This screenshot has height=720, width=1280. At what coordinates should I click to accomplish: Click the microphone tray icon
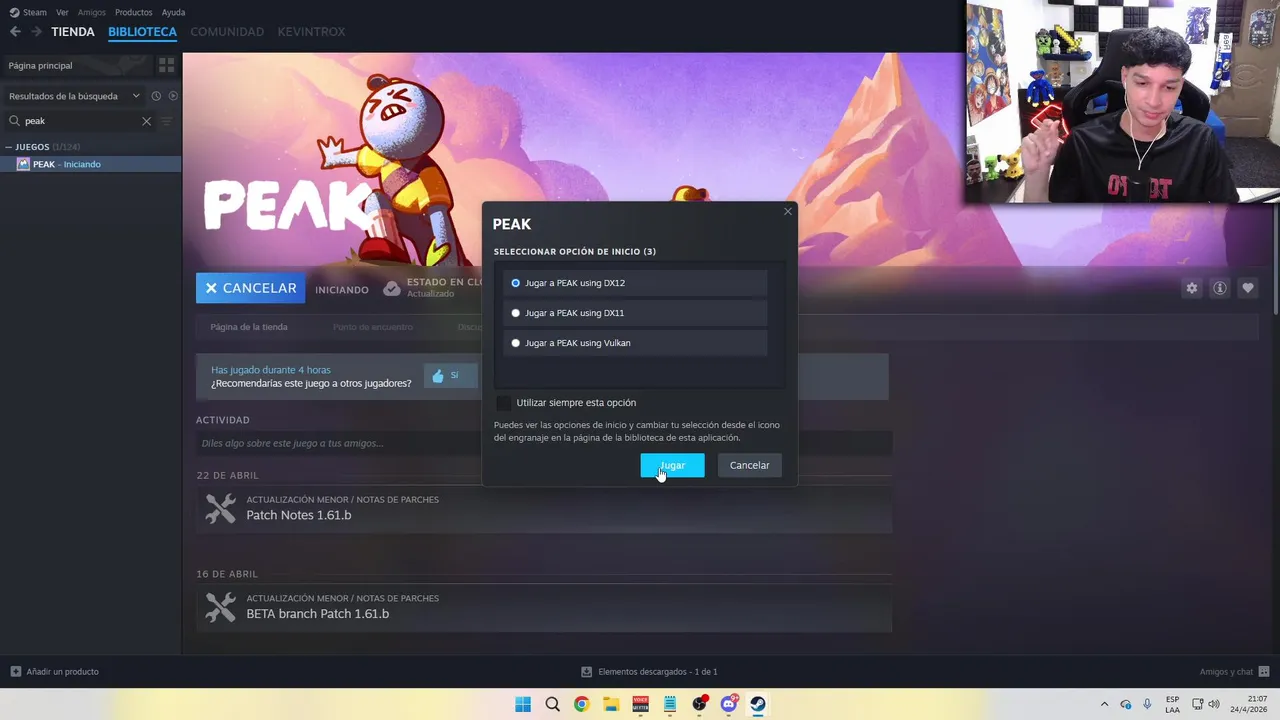(x=1147, y=704)
